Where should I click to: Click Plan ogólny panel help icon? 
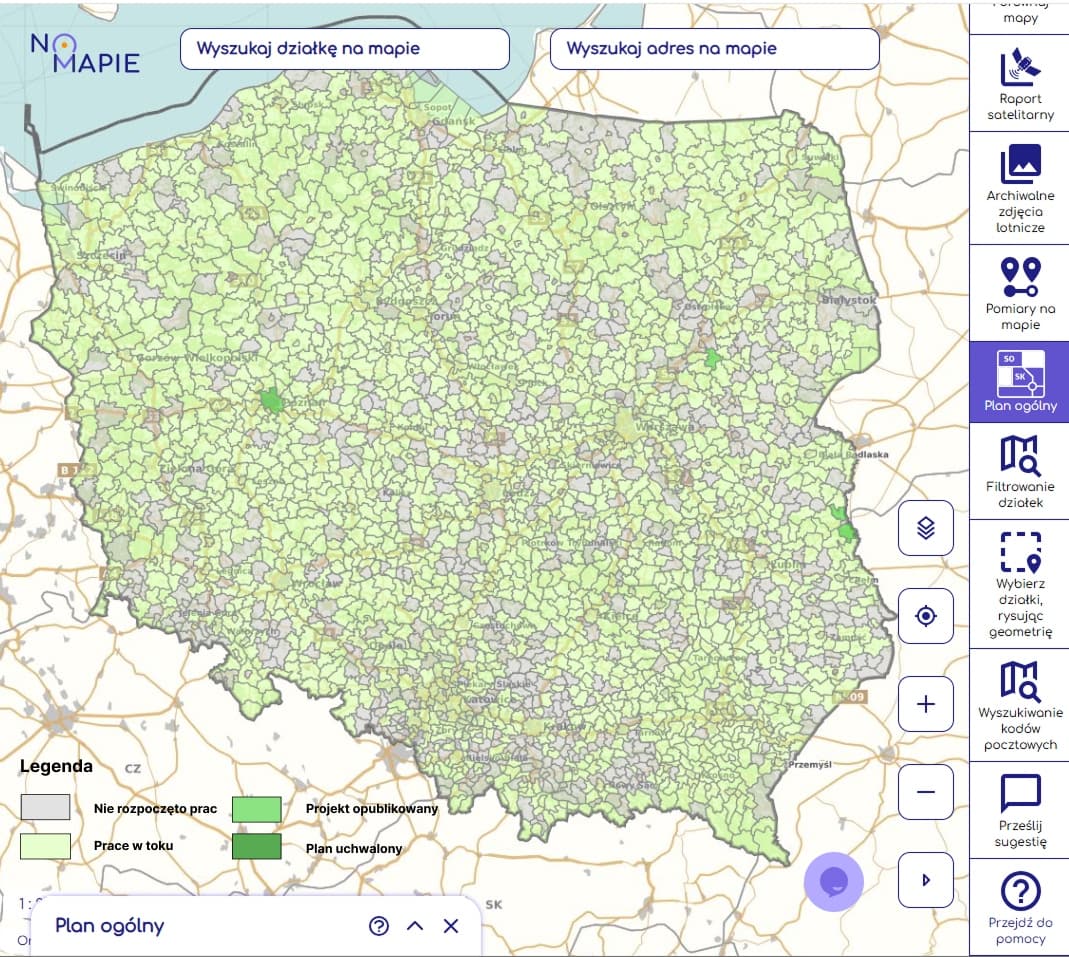(379, 926)
